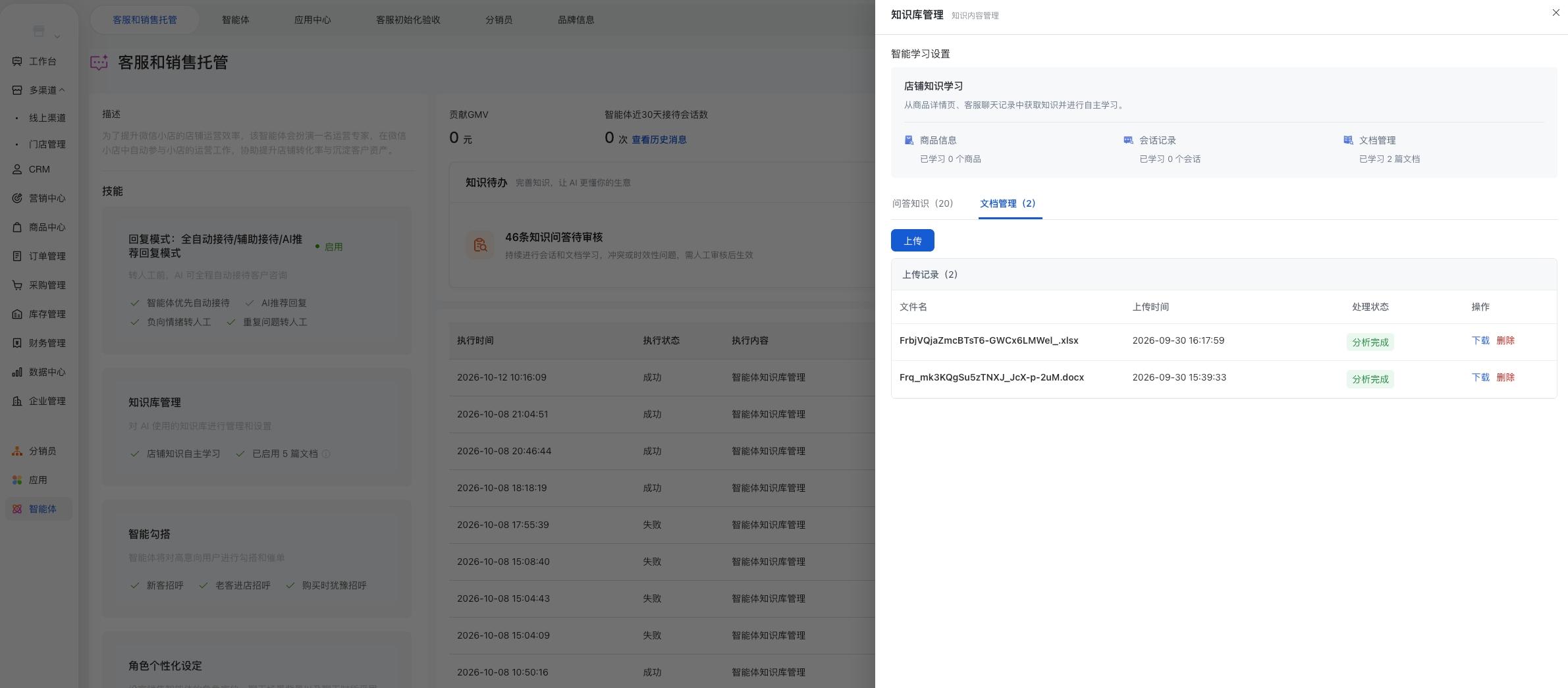Download the .docx file
The width and height of the screenshot is (1568, 688).
pyautogui.click(x=1480, y=377)
